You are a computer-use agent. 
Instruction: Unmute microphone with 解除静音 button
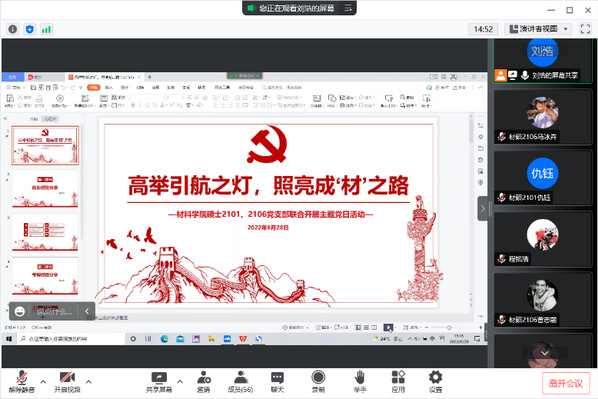[x=22, y=382]
